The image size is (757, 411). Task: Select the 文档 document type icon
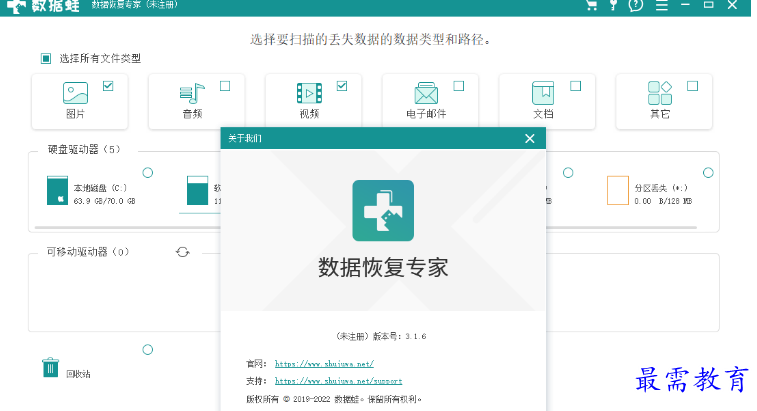[x=543, y=93]
